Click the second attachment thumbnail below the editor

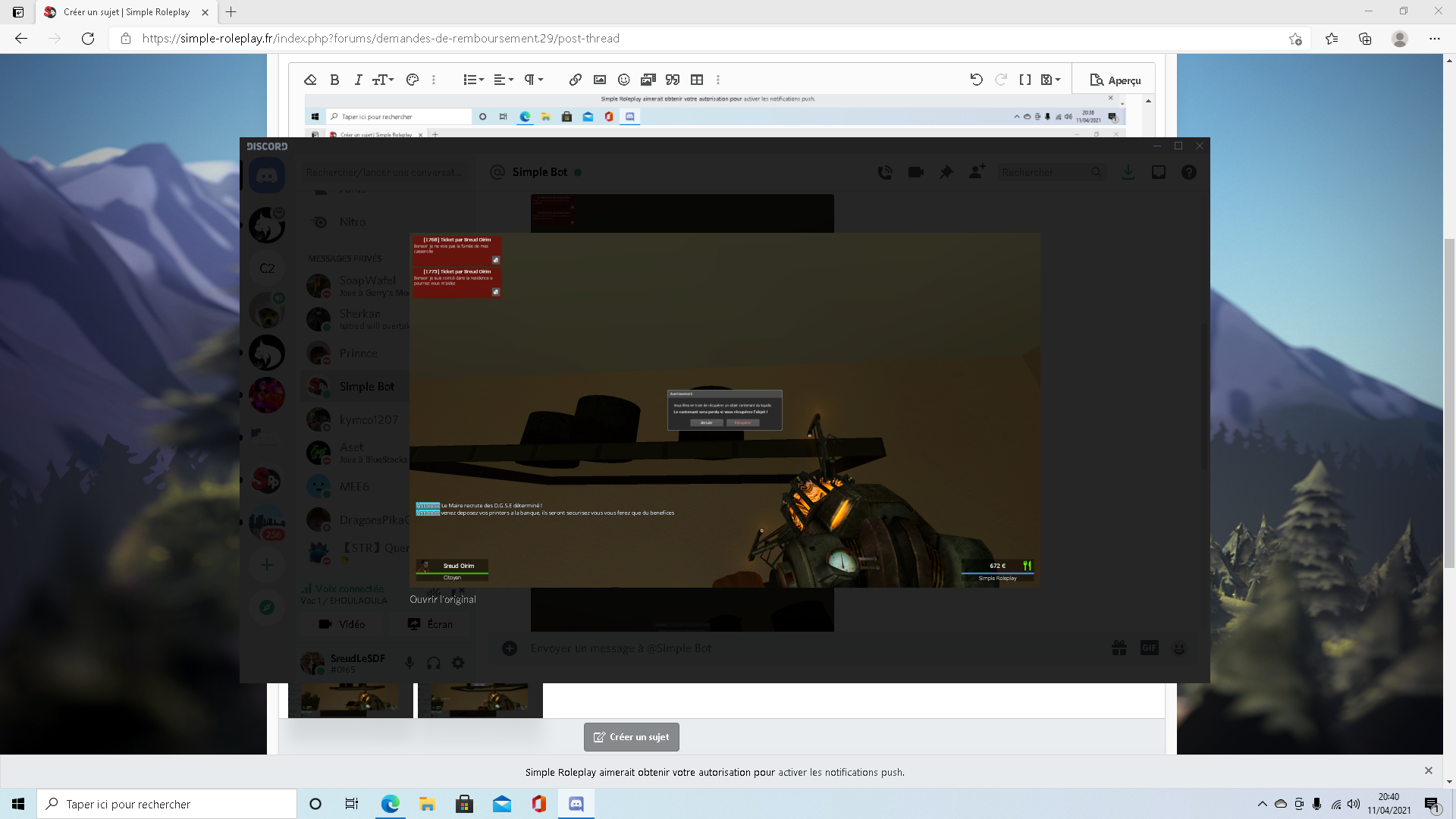point(480,700)
